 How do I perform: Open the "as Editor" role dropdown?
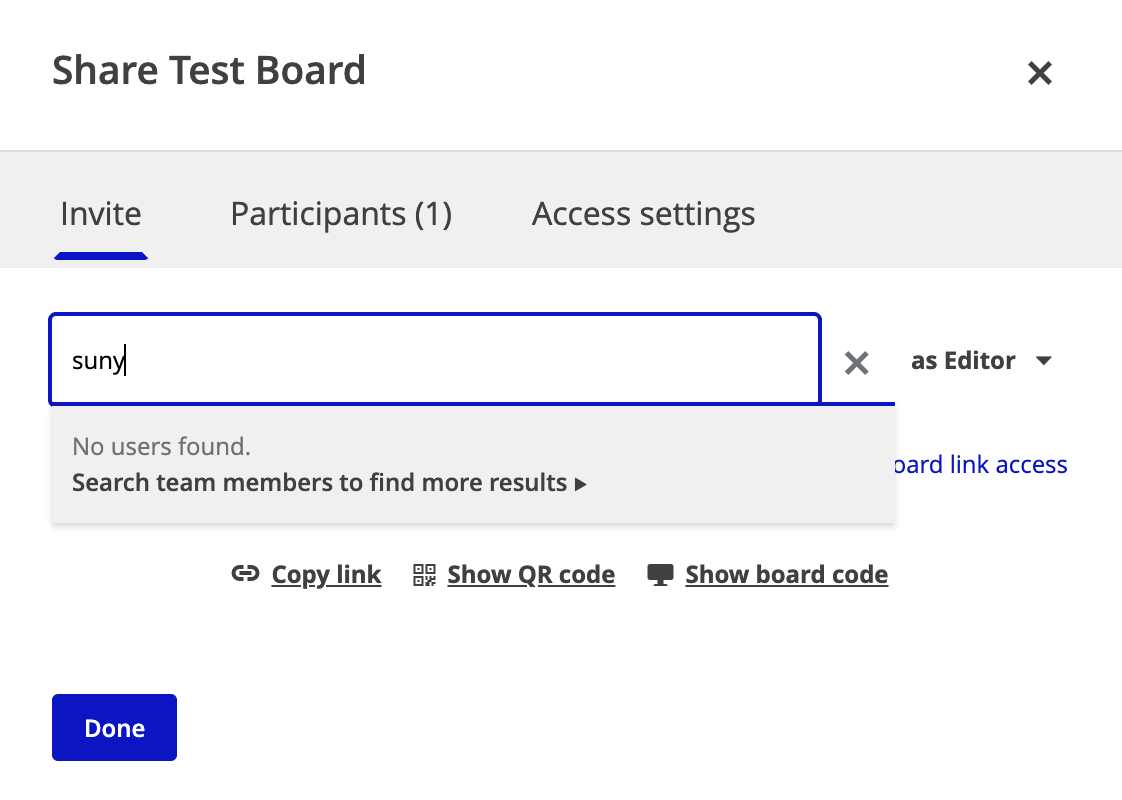tap(964, 361)
